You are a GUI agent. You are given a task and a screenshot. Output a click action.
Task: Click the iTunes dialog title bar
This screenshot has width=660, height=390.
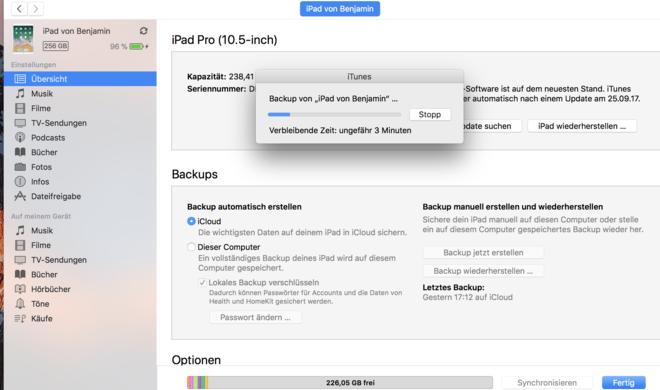click(x=359, y=77)
